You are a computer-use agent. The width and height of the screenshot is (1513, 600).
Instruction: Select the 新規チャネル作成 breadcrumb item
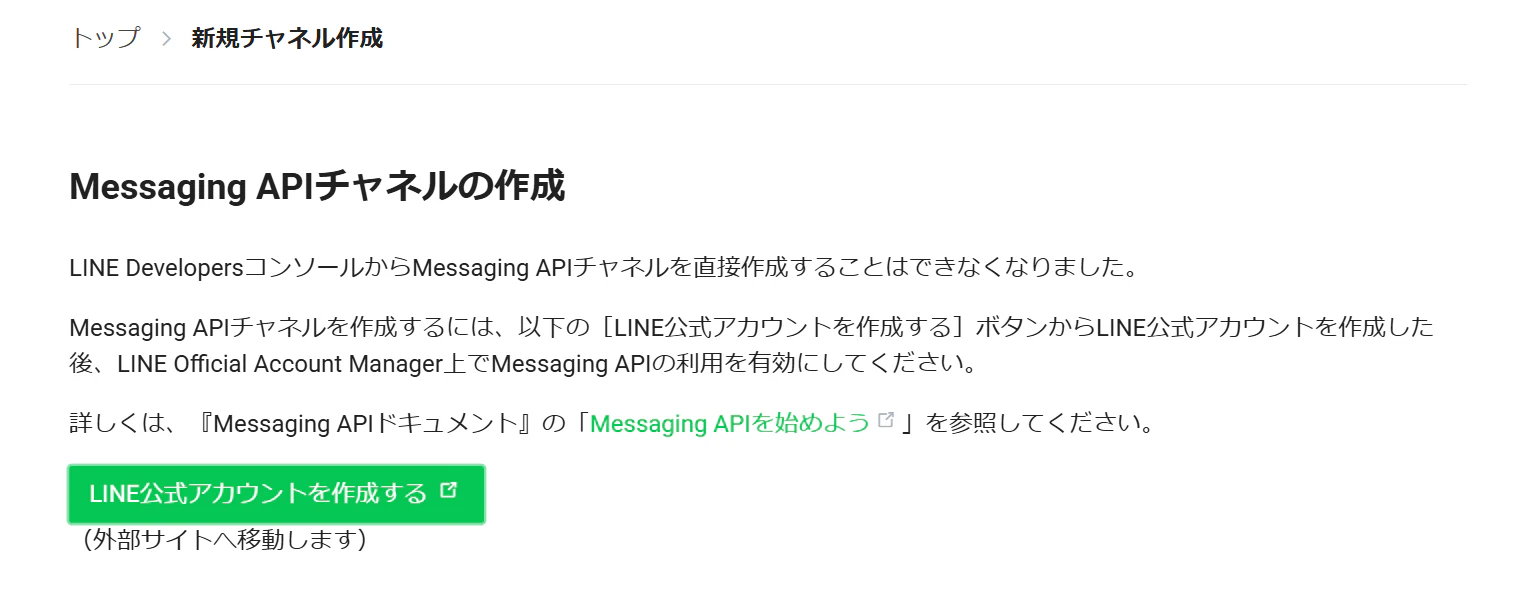[287, 39]
